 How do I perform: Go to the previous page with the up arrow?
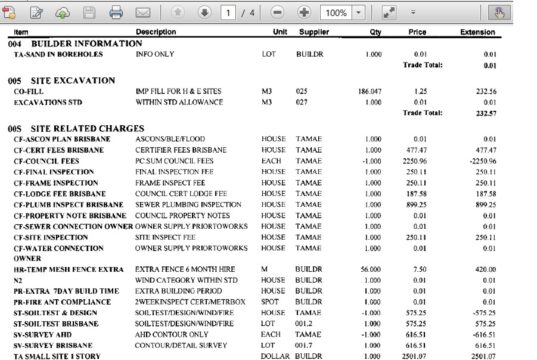coord(177,13)
